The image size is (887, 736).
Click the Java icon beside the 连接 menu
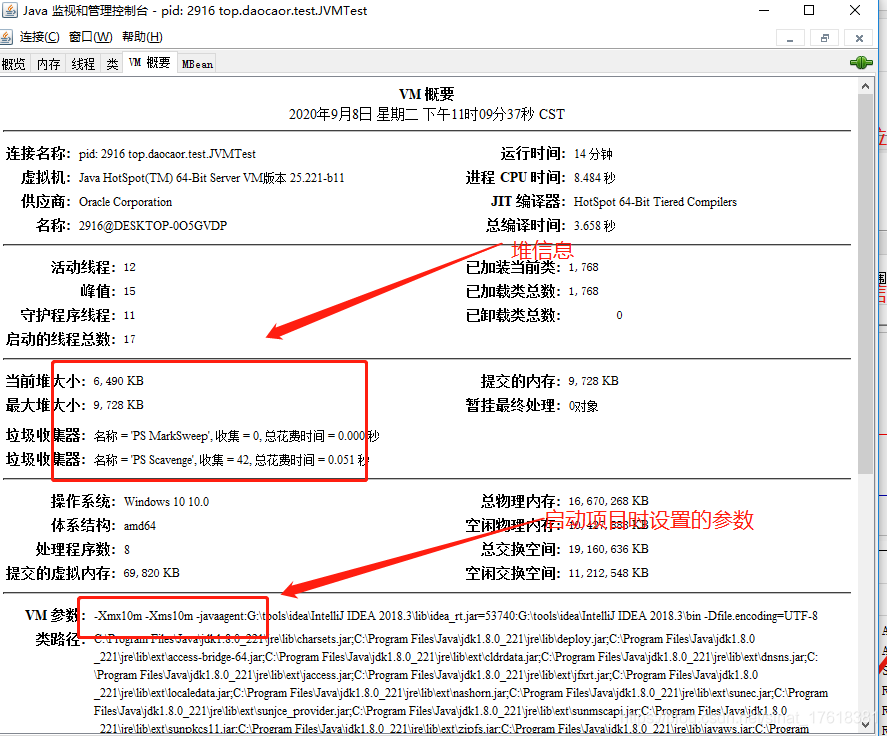pyautogui.click(x=6, y=37)
